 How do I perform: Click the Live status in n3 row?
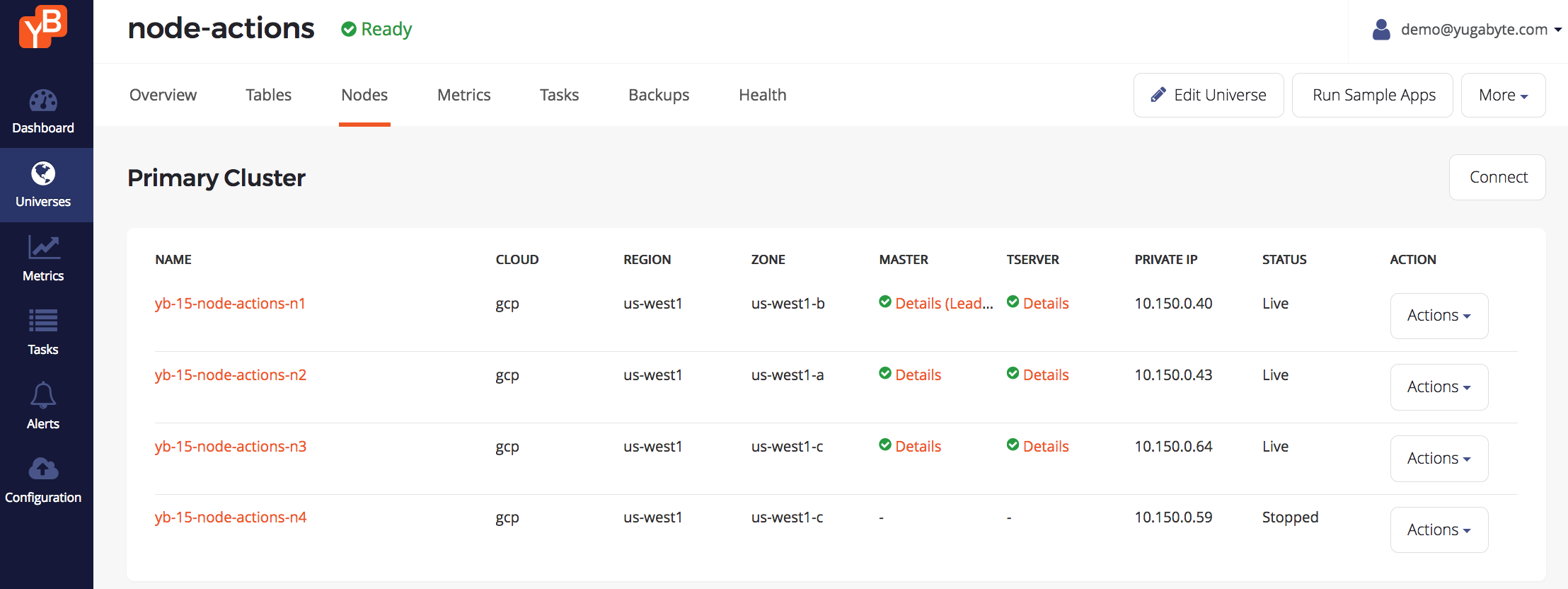pyautogui.click(x=1275, y=447)
